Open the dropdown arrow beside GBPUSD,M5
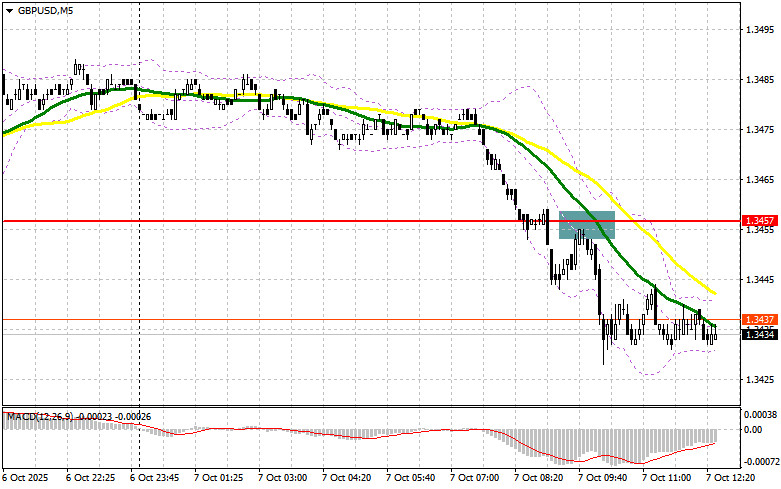Viewport: 781px width, 489px height. click(x=9, y=10)
